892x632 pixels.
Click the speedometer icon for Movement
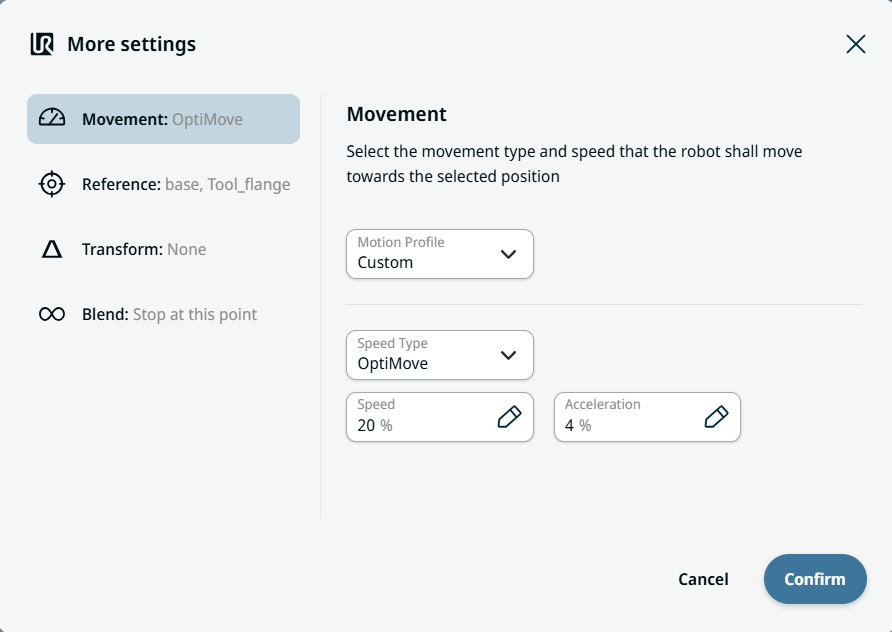(52, 119)
